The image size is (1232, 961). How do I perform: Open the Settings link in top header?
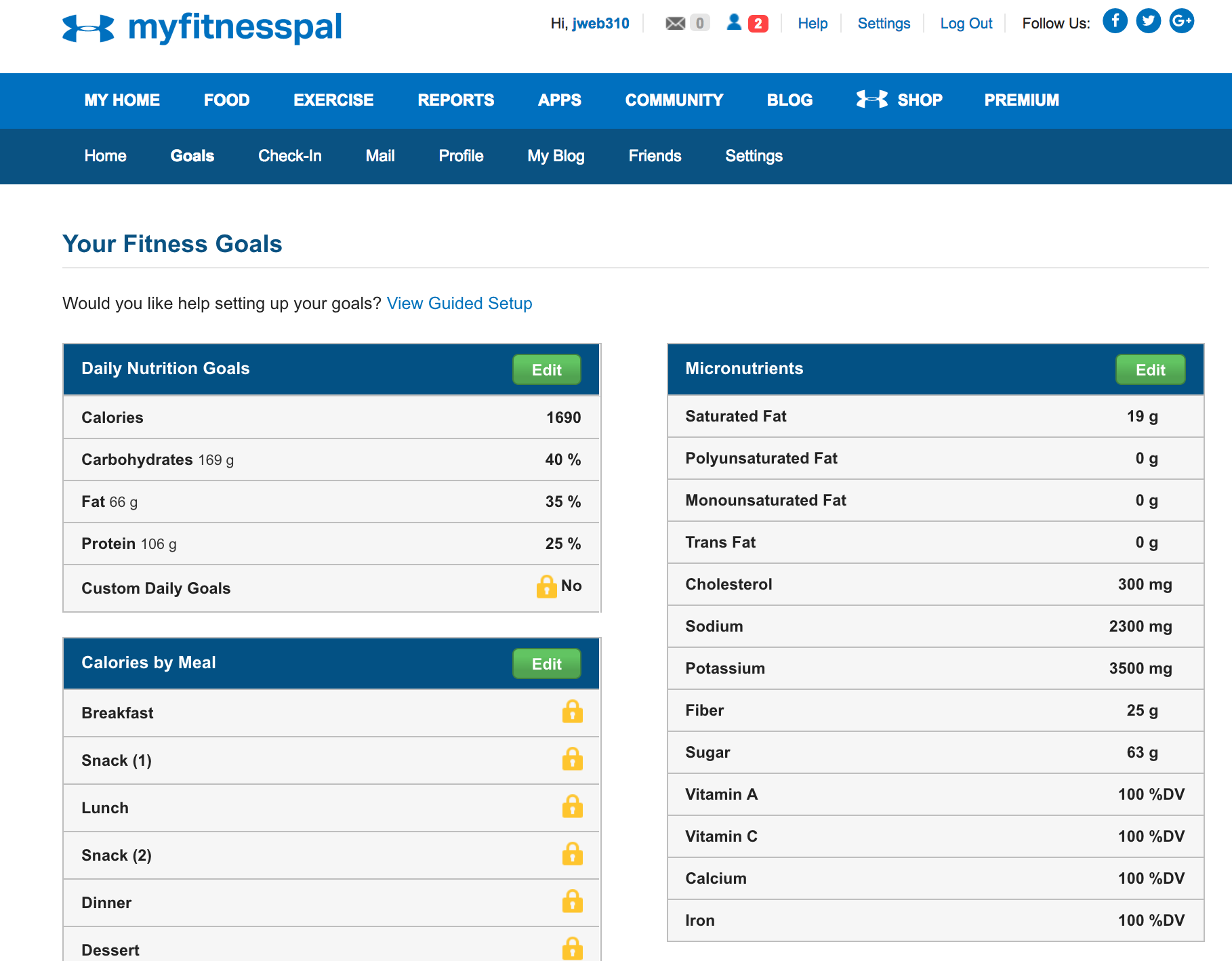(x=884, y=23)
